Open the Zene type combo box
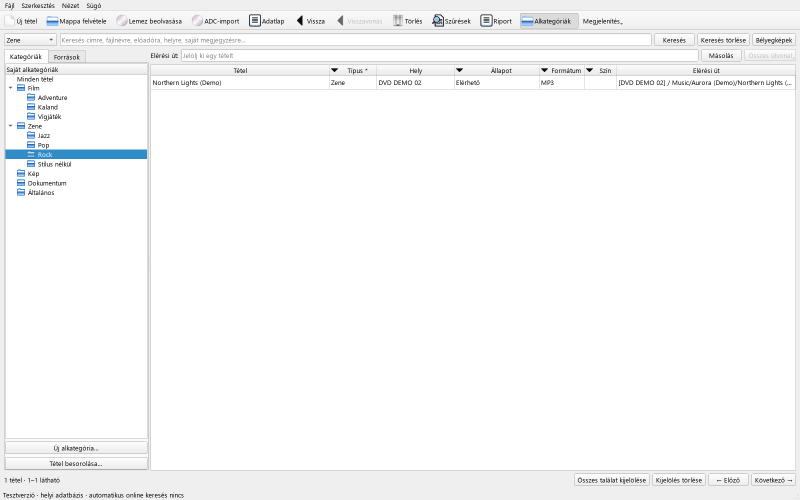 tap(30, 40)
